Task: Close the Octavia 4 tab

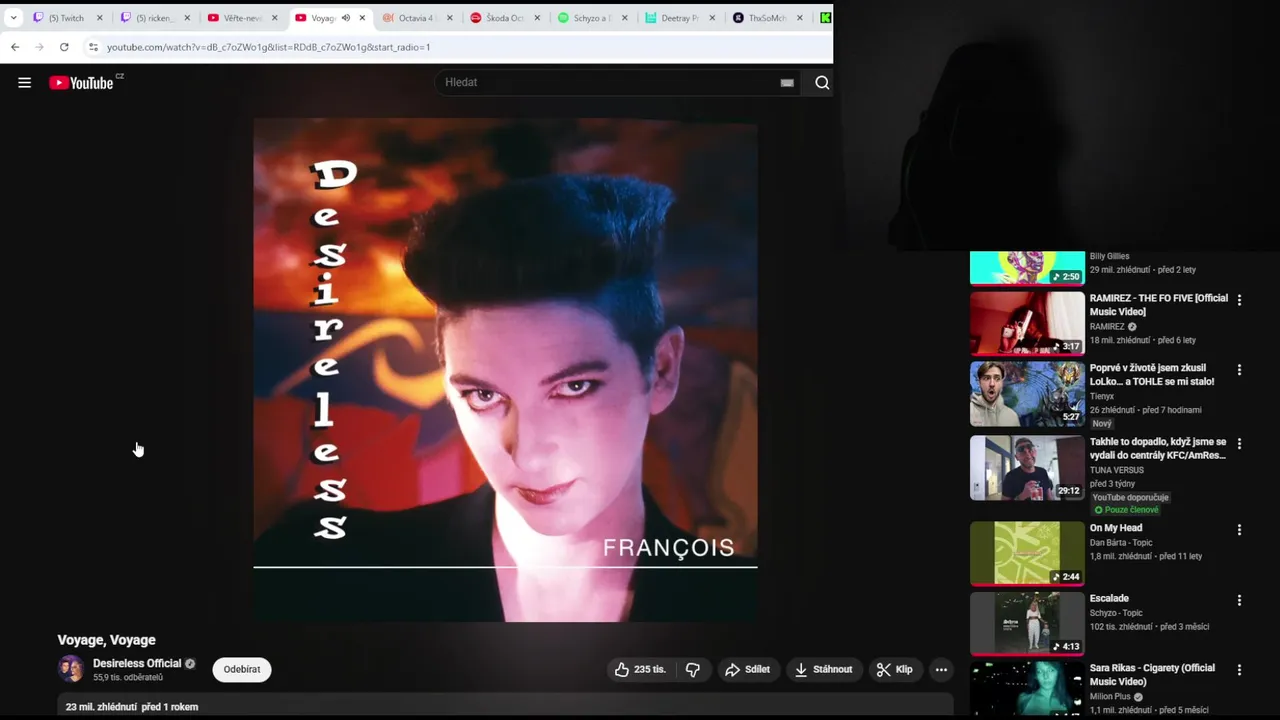Action: pyautogui.click(x=450, y=18)
